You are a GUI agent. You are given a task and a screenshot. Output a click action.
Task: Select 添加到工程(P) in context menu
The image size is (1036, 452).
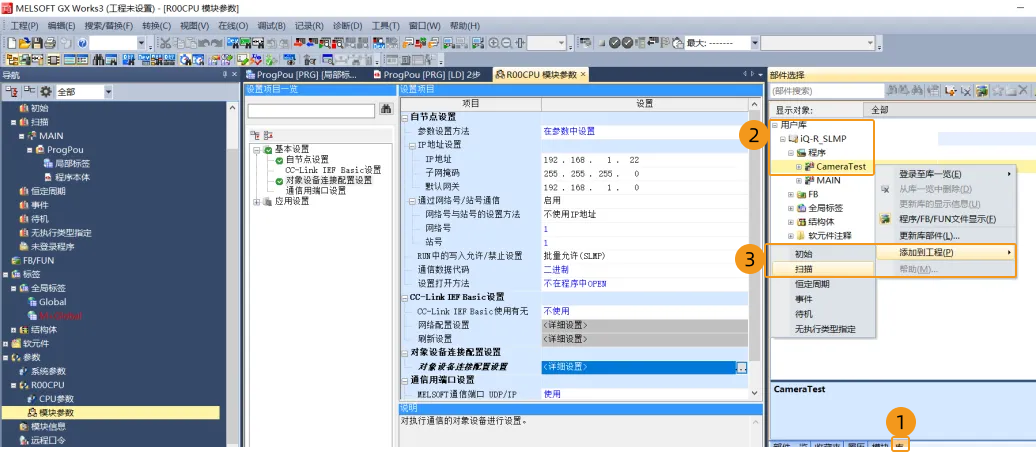click(x=945, y=252)
